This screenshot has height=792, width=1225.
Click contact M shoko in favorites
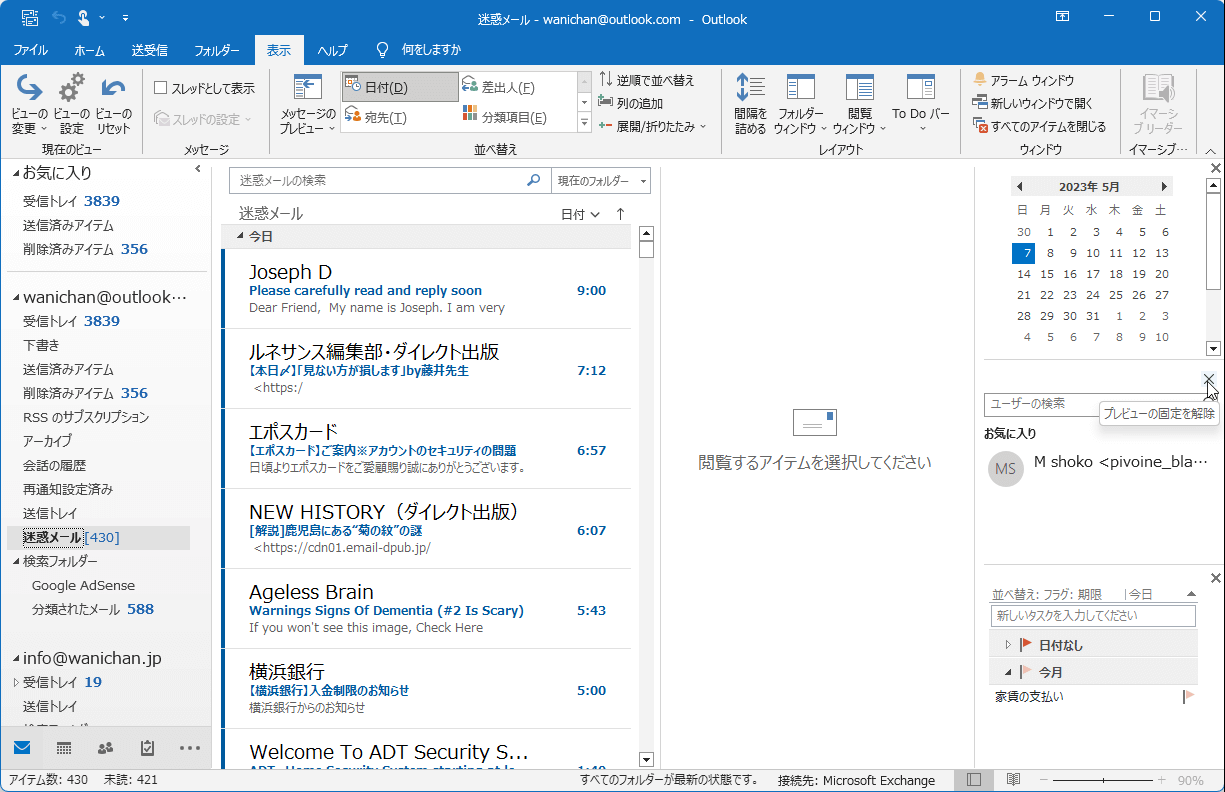coord(1100,468)
